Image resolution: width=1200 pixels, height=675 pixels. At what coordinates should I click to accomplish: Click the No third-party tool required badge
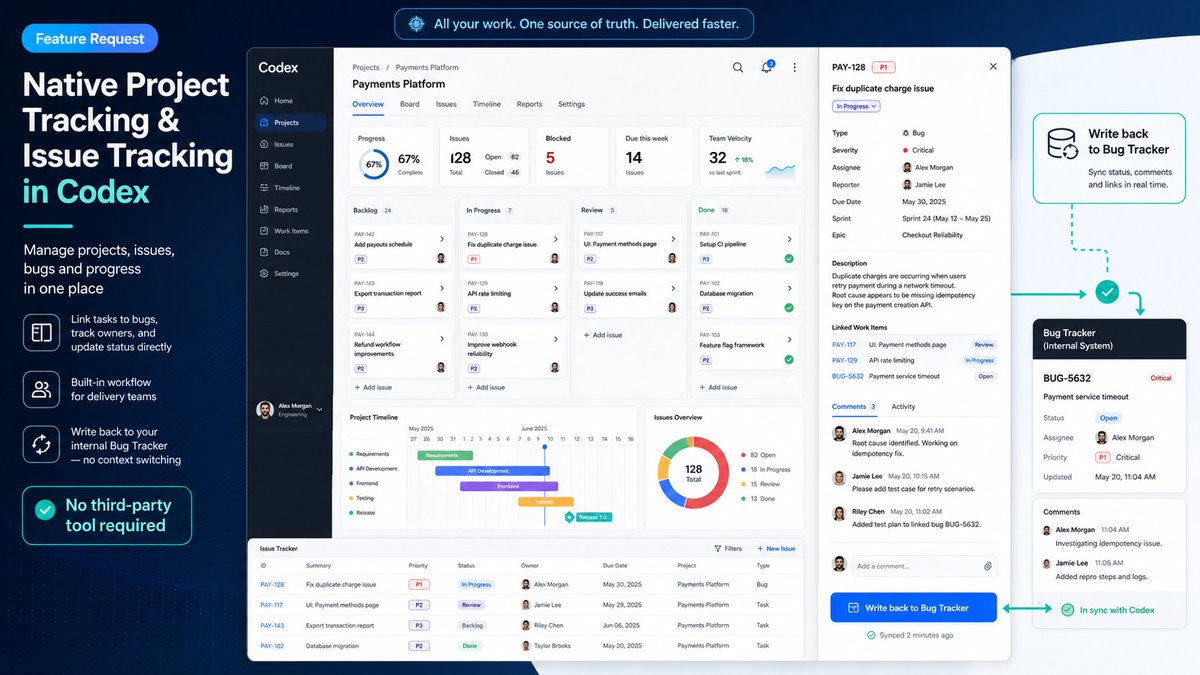(107, 516)
